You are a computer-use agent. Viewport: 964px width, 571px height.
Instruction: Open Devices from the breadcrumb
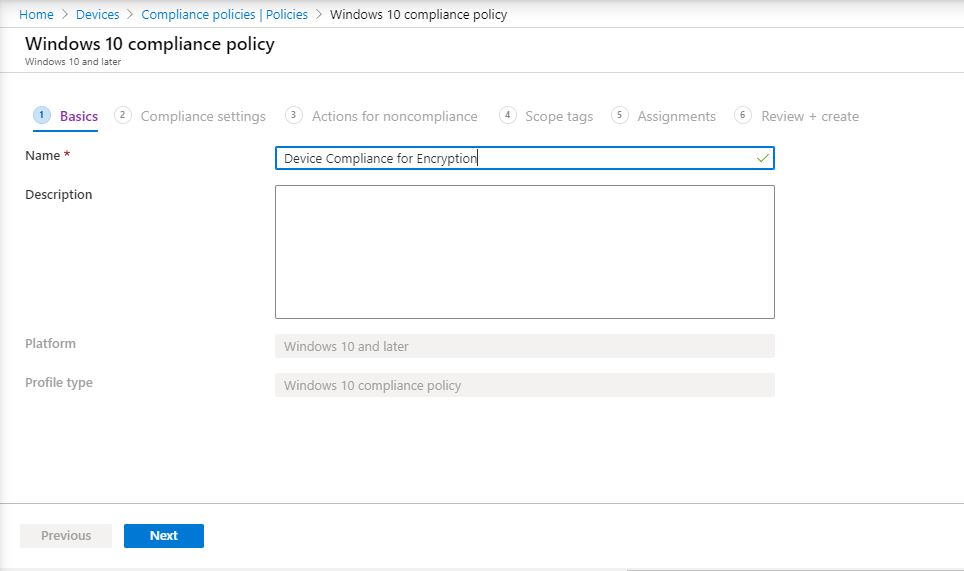pos(97,15)
